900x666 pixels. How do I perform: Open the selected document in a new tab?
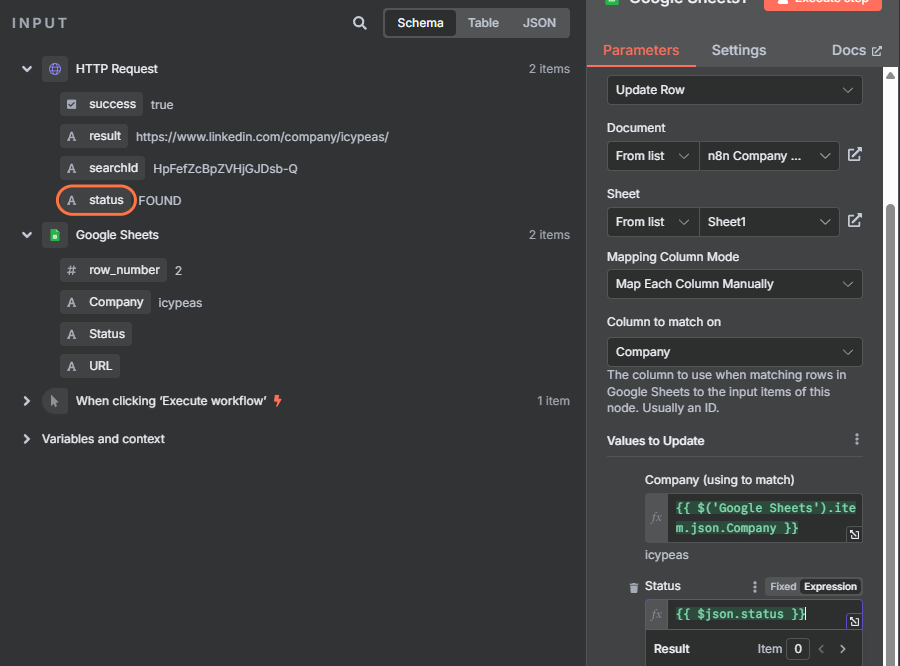[855, 154]
